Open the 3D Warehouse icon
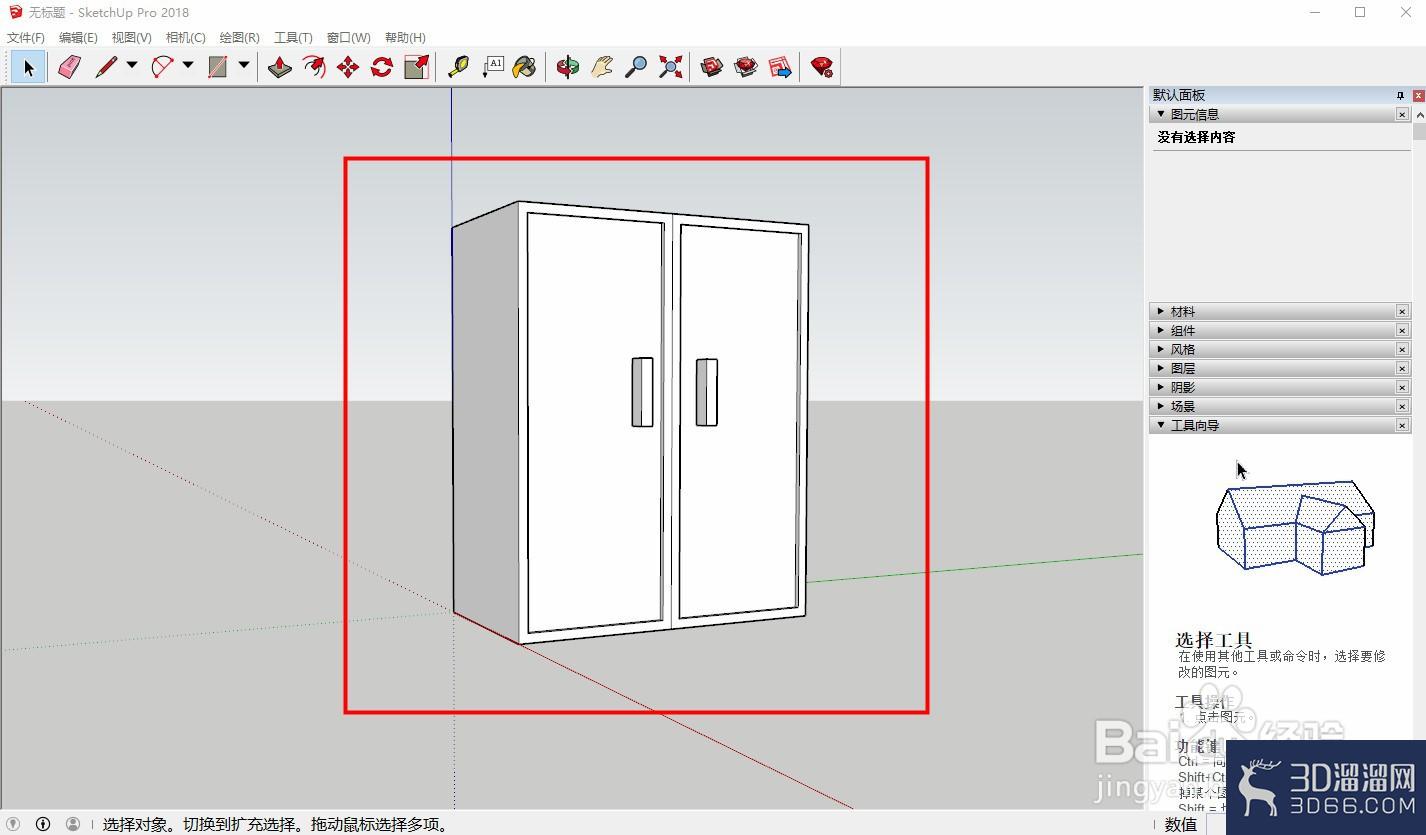 tap(712, 67)
